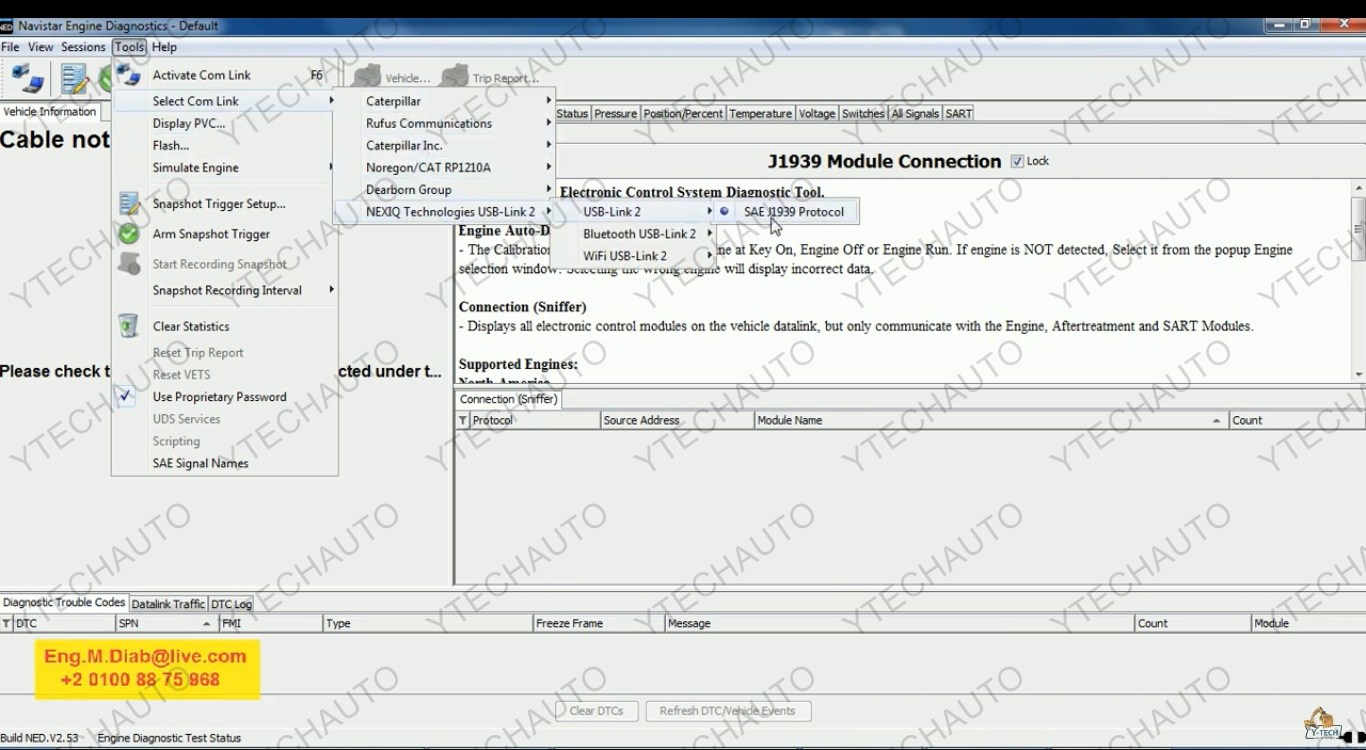
Task: Click the Clear Statistics eraser icon
Action: (x=127, y=325)
